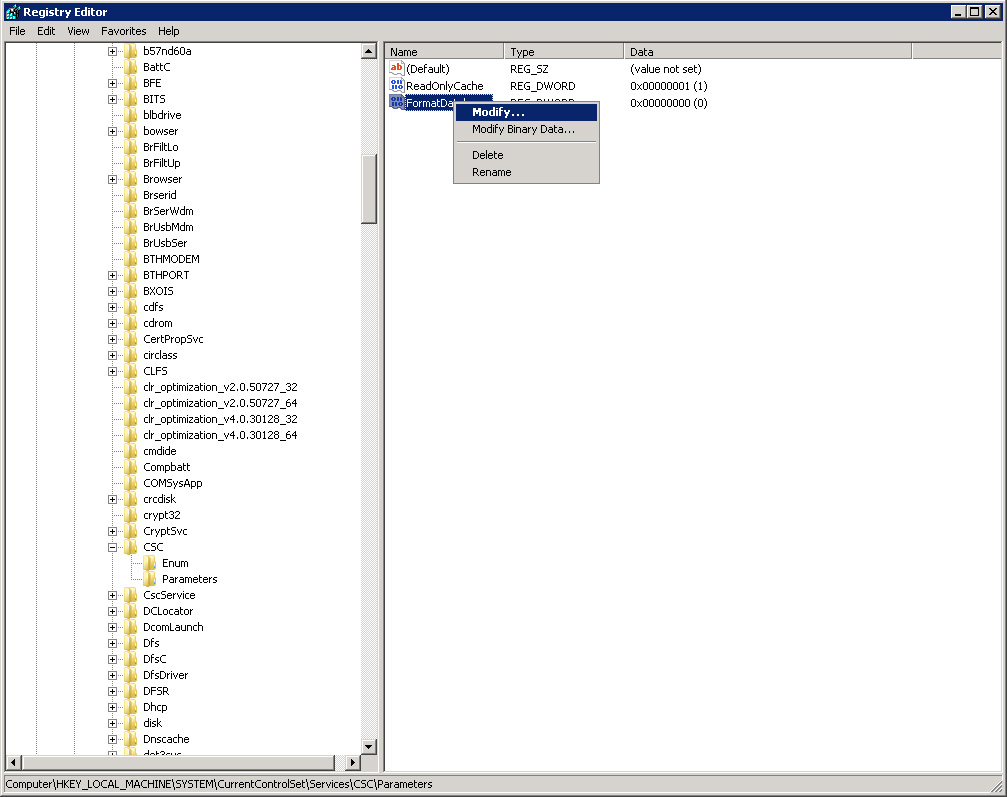This screenshot has width=1007, height=797.
Task: Click the DfsDriver folder icon
Action: click(130, 675)
